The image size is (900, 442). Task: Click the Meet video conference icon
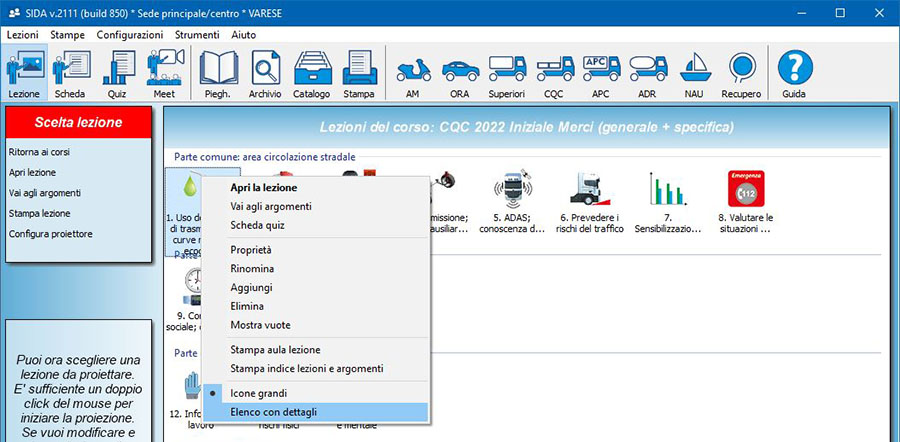click(164, 74)
